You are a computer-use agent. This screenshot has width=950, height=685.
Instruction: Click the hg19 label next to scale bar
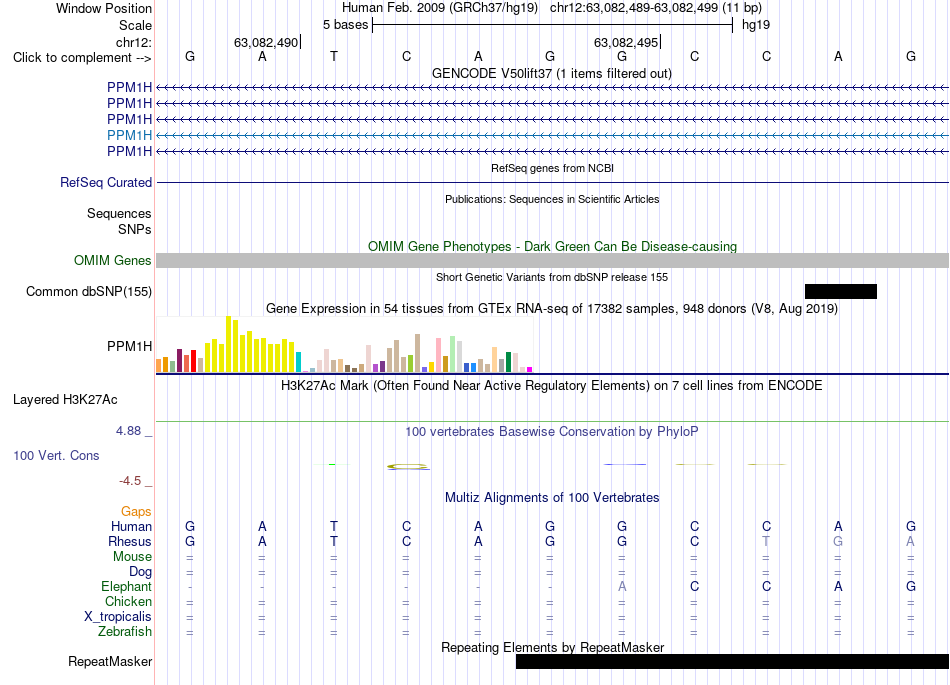point(756,25)
